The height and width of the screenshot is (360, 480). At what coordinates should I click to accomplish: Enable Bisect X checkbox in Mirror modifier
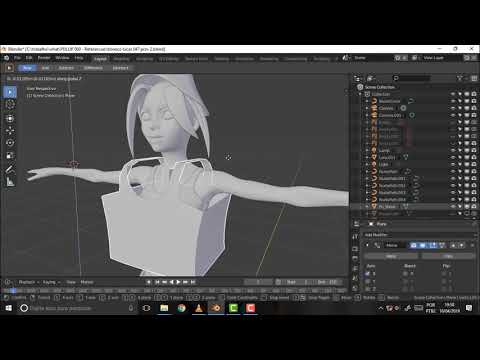[405, 273]
